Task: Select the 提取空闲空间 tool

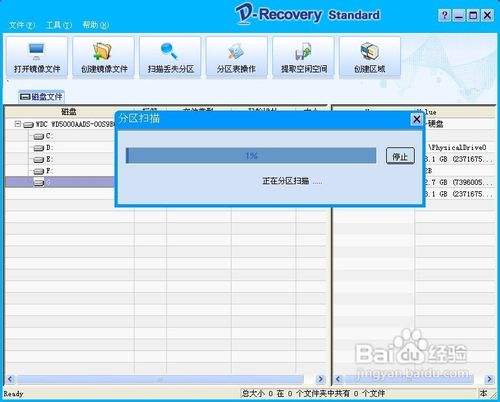Action: click(303, 57)
